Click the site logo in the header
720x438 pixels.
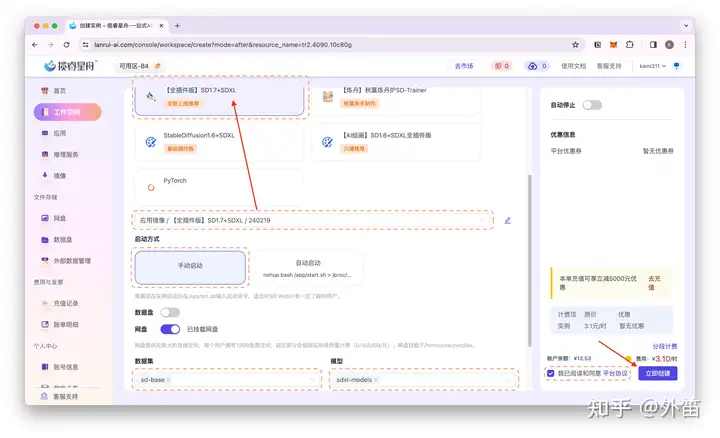pos(69,66)
